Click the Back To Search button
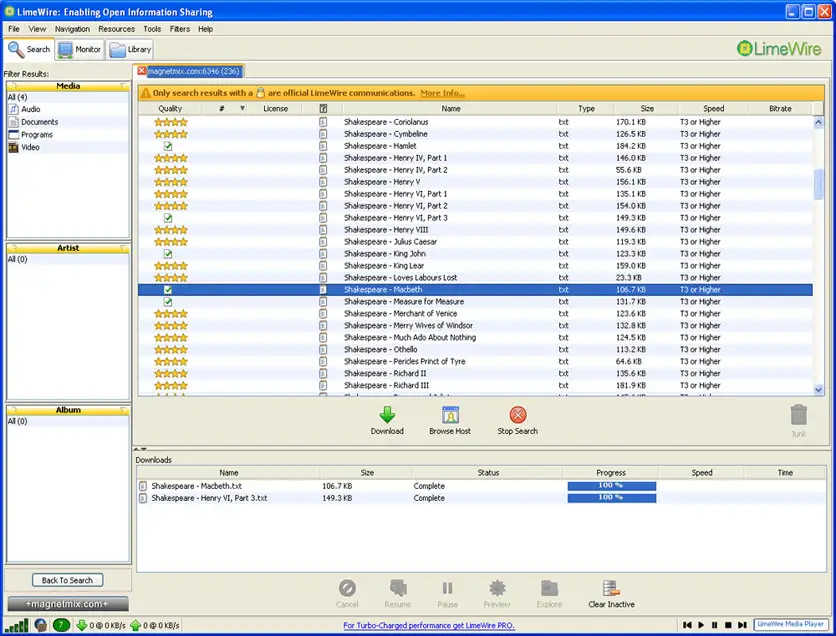The width and height of the screenshot is (836, 636). click(x=68, y=580)
